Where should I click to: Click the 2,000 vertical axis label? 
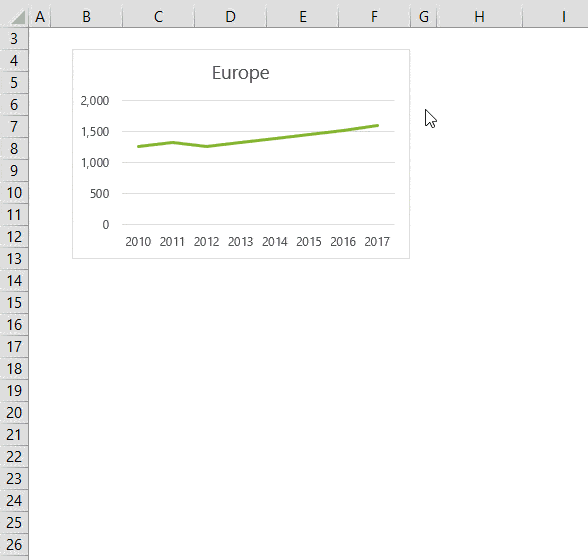(x=95, y=101)
